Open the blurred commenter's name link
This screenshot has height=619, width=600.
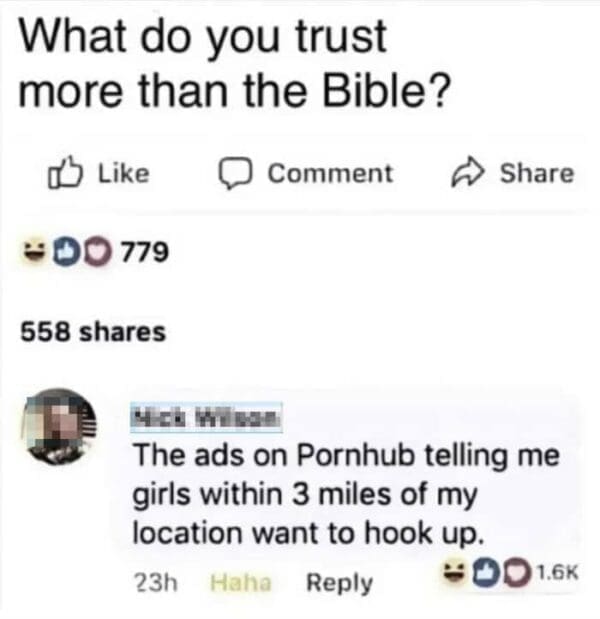coord(206,417)
